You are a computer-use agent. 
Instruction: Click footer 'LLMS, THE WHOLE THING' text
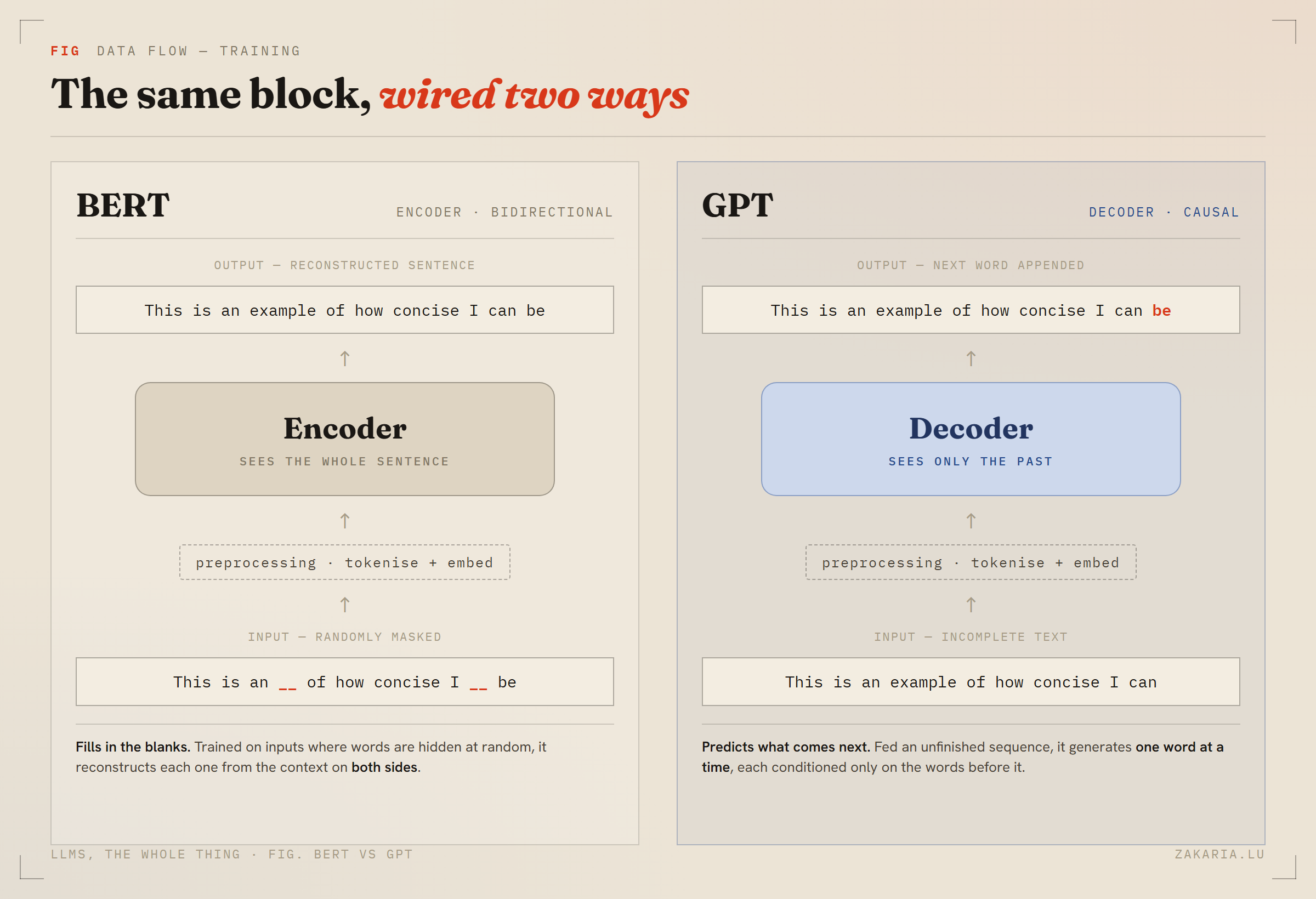click(145, 854)
